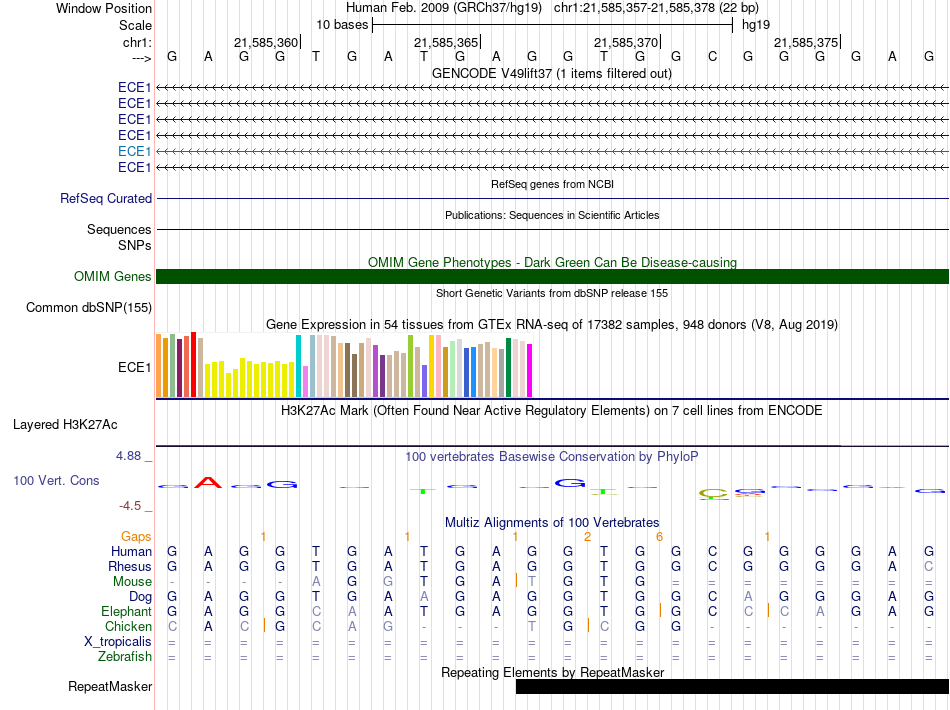Click the cyan bar in GTEx expression chart
Screen dimensions: 950x710
coord(299,366)
